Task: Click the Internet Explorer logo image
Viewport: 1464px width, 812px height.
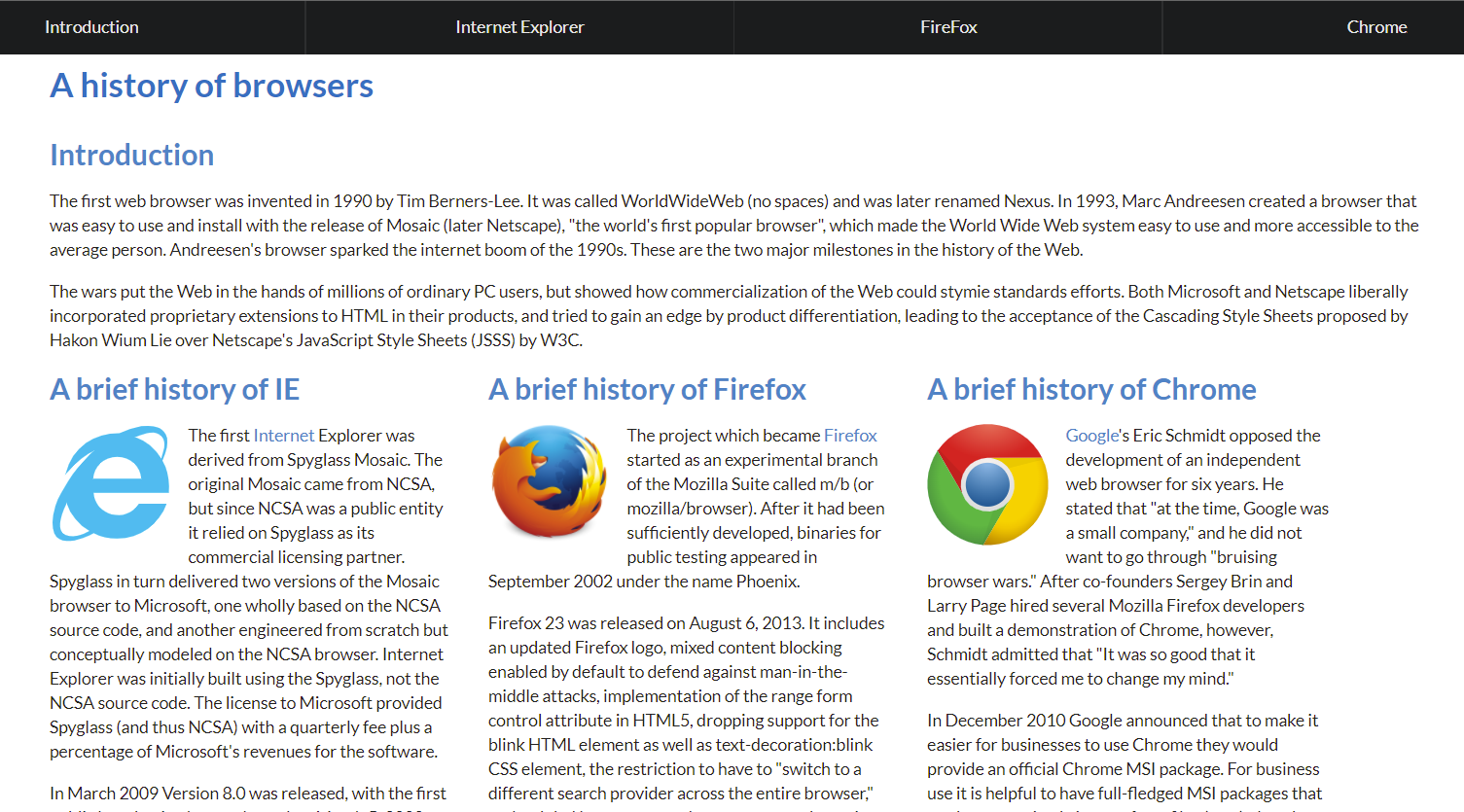Action: (x=111, y=483)
